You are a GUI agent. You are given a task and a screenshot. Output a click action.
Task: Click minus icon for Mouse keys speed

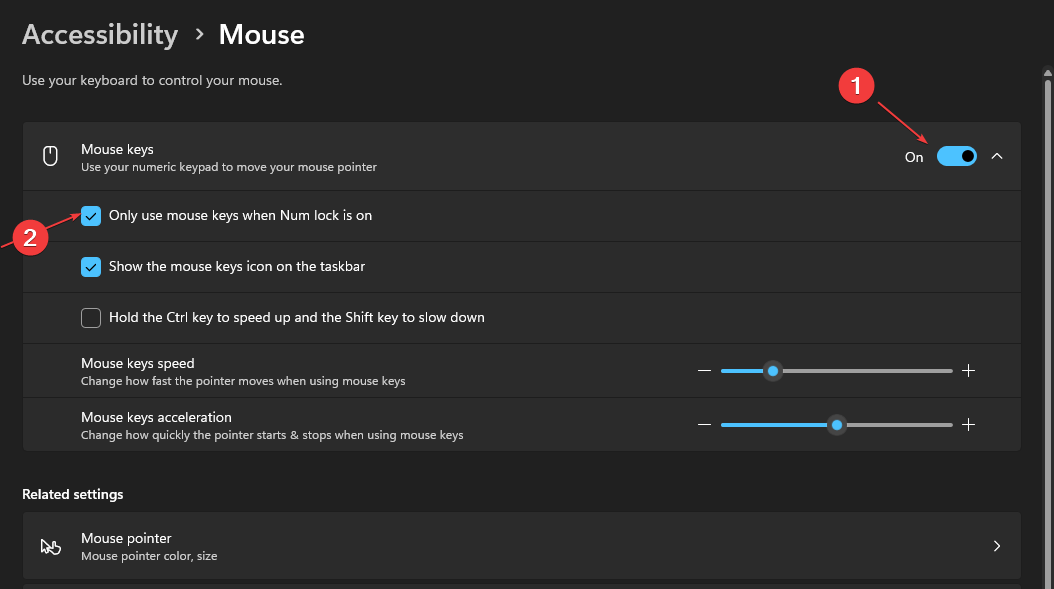[x=704, y=371]
